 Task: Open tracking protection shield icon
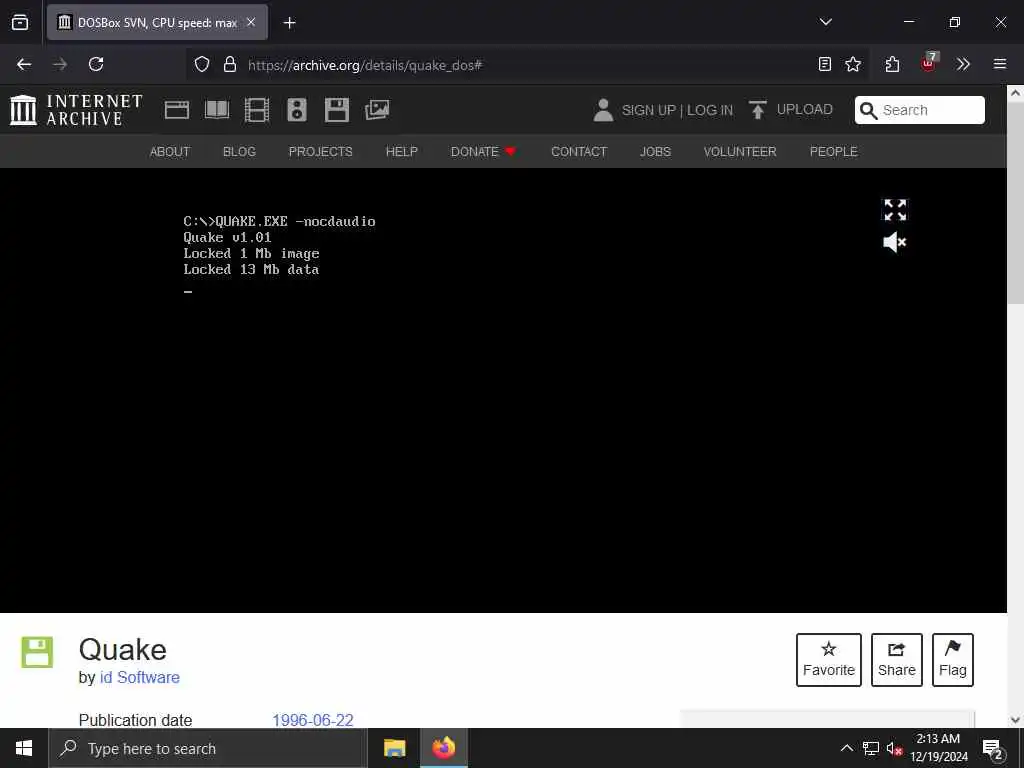[202, 64]
